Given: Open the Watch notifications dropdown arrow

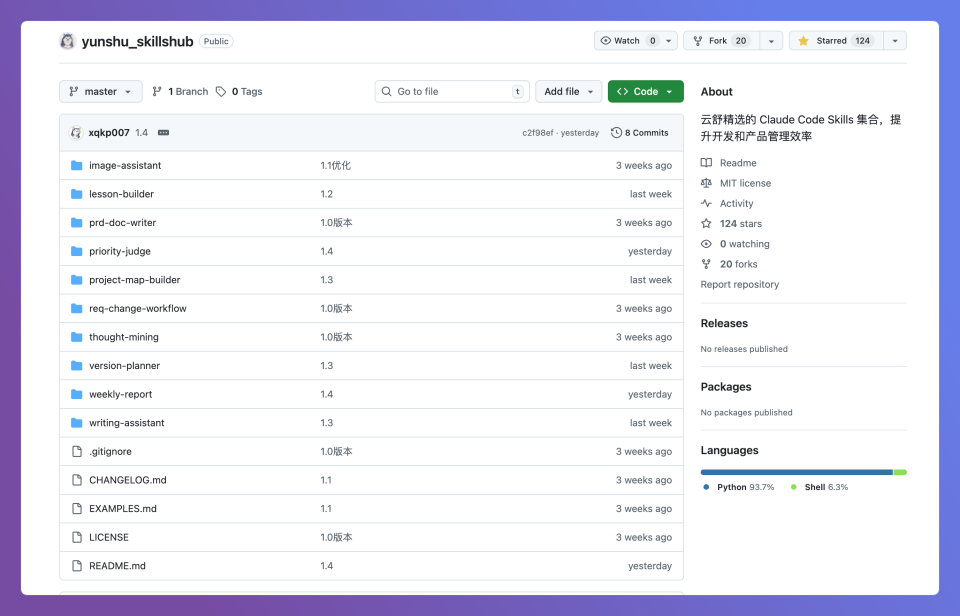Looking at the screenshot, I should pos(669,41).
